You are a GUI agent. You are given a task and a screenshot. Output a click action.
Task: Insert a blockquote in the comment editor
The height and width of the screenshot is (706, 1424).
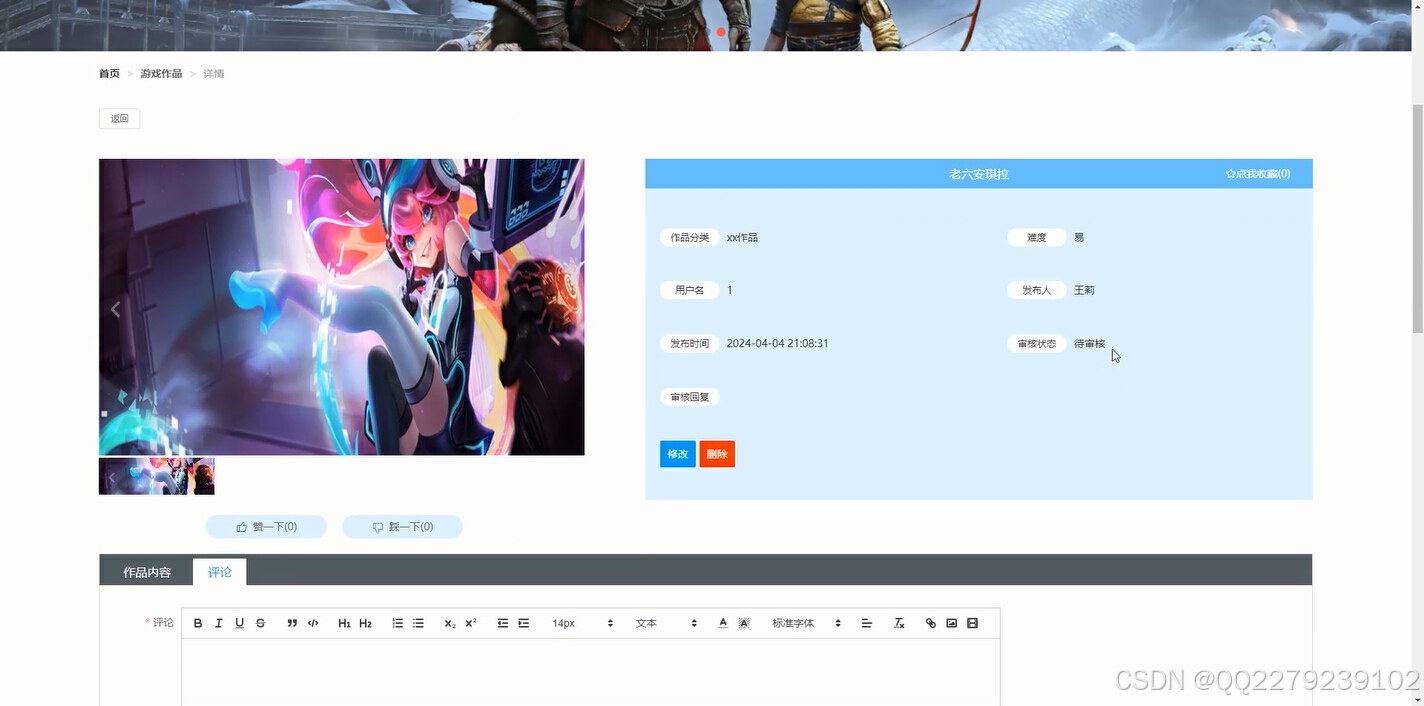(x=292, y=622)
